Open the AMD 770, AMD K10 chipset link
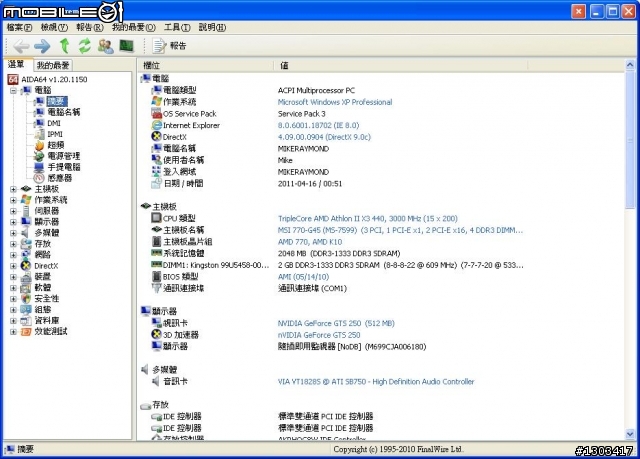 click(x=310, y=242)
